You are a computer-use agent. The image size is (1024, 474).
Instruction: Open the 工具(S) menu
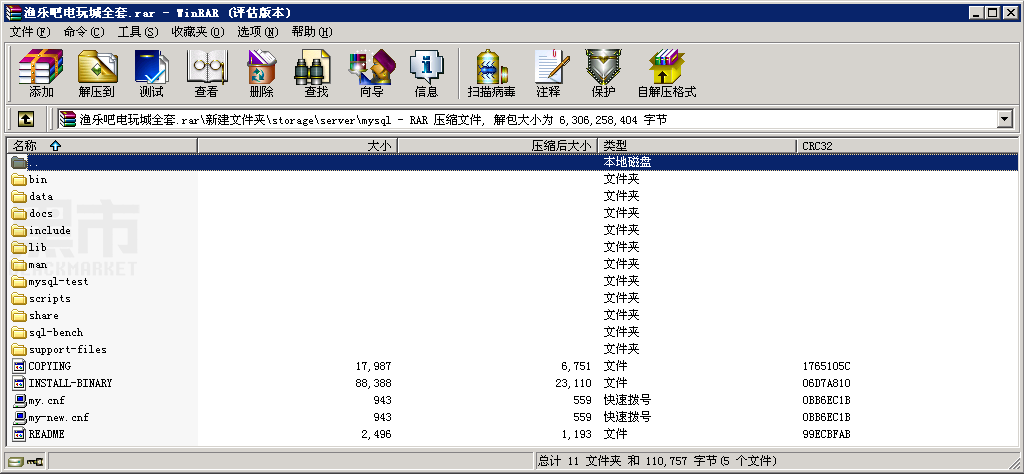[138, 32]
